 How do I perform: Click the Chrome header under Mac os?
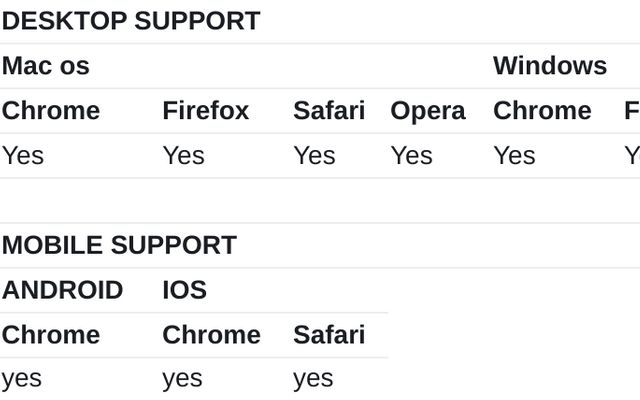pos(51,111)
